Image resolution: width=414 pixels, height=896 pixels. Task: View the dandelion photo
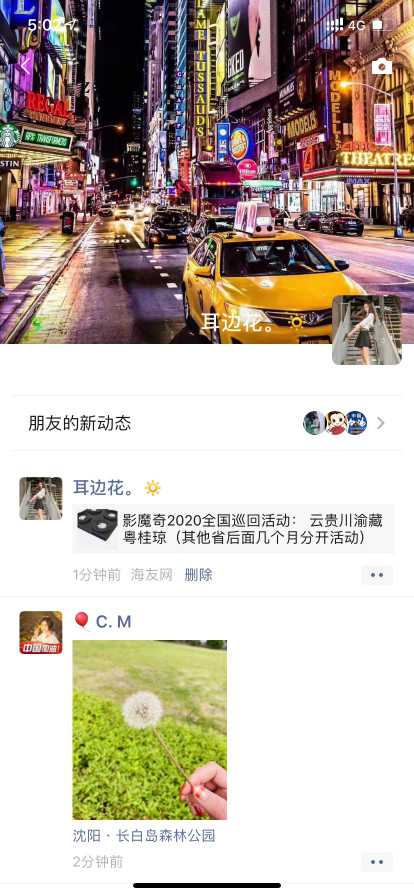pos(150,730)
